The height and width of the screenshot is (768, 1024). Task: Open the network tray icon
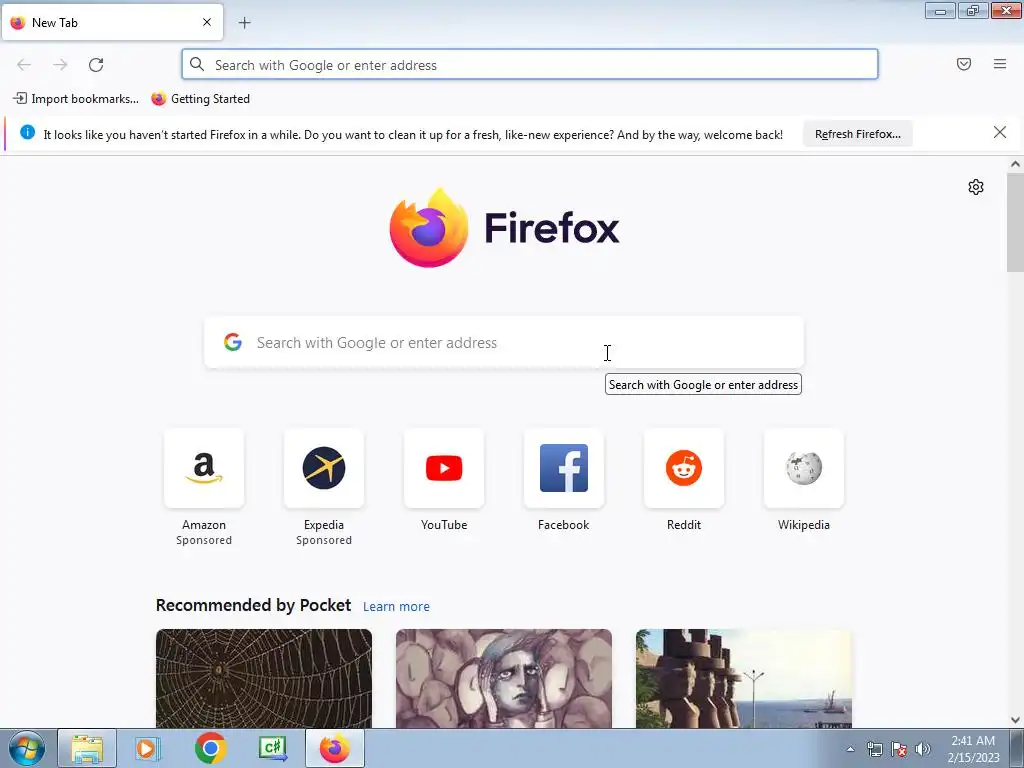pyautogui.click(x=874, y=749)
